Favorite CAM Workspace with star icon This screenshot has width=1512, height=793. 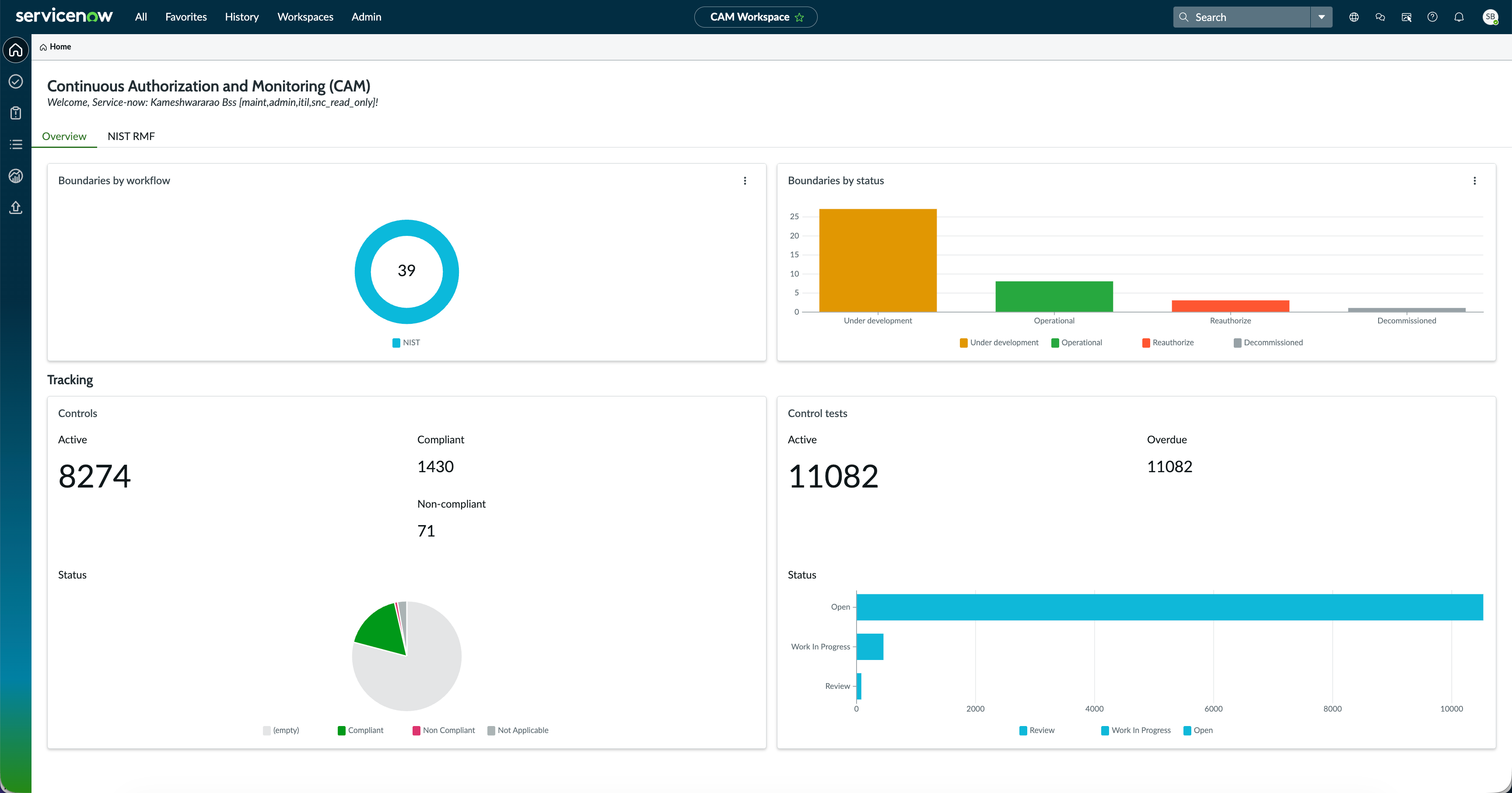click(799, 18)
